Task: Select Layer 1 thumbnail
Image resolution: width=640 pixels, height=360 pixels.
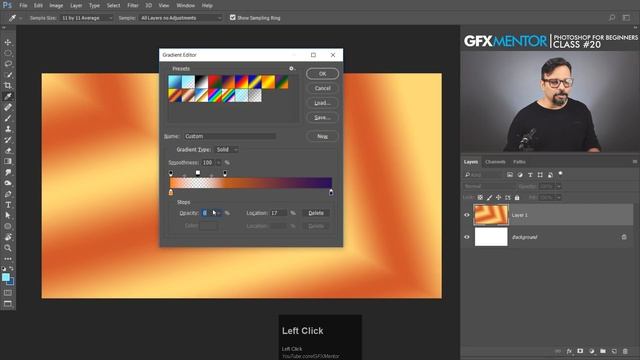Action: [491, 215]
